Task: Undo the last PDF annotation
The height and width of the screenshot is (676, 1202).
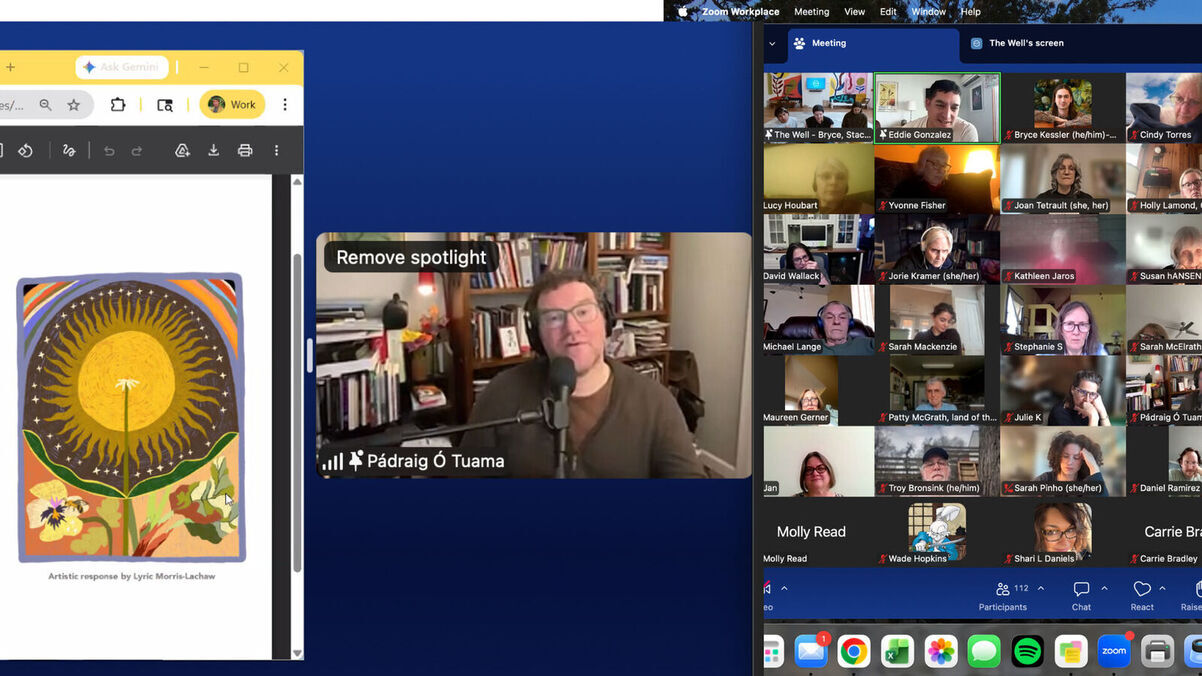Action: (109, 150)
